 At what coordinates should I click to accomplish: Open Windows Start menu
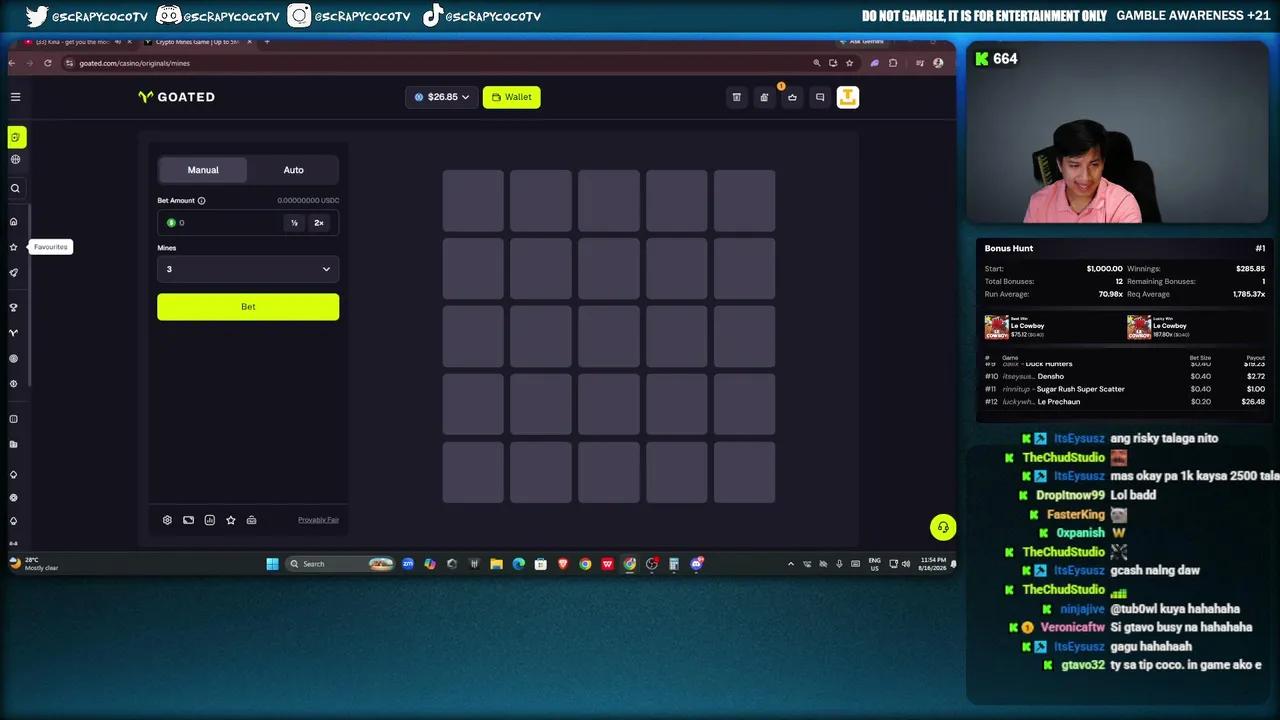pyautogui.click(x=272, y=564)
